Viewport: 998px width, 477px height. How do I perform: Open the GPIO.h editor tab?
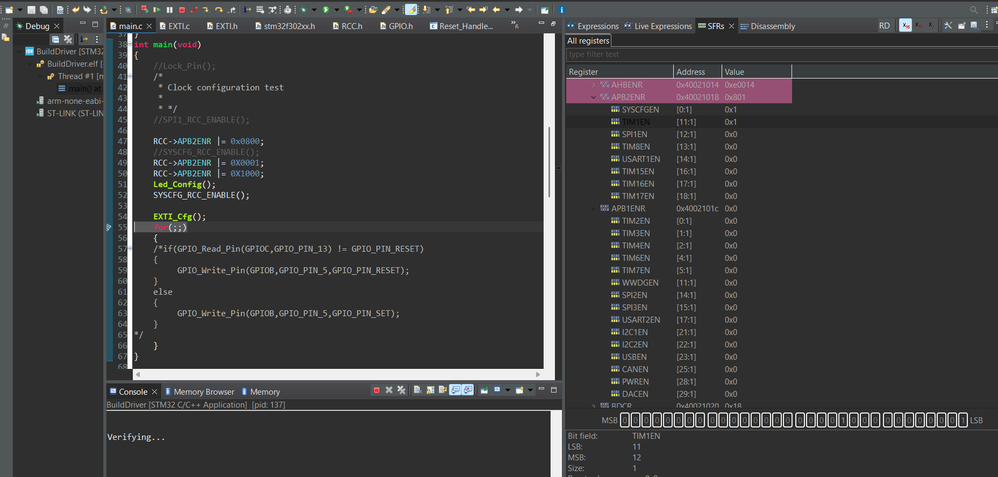(400, 26)
